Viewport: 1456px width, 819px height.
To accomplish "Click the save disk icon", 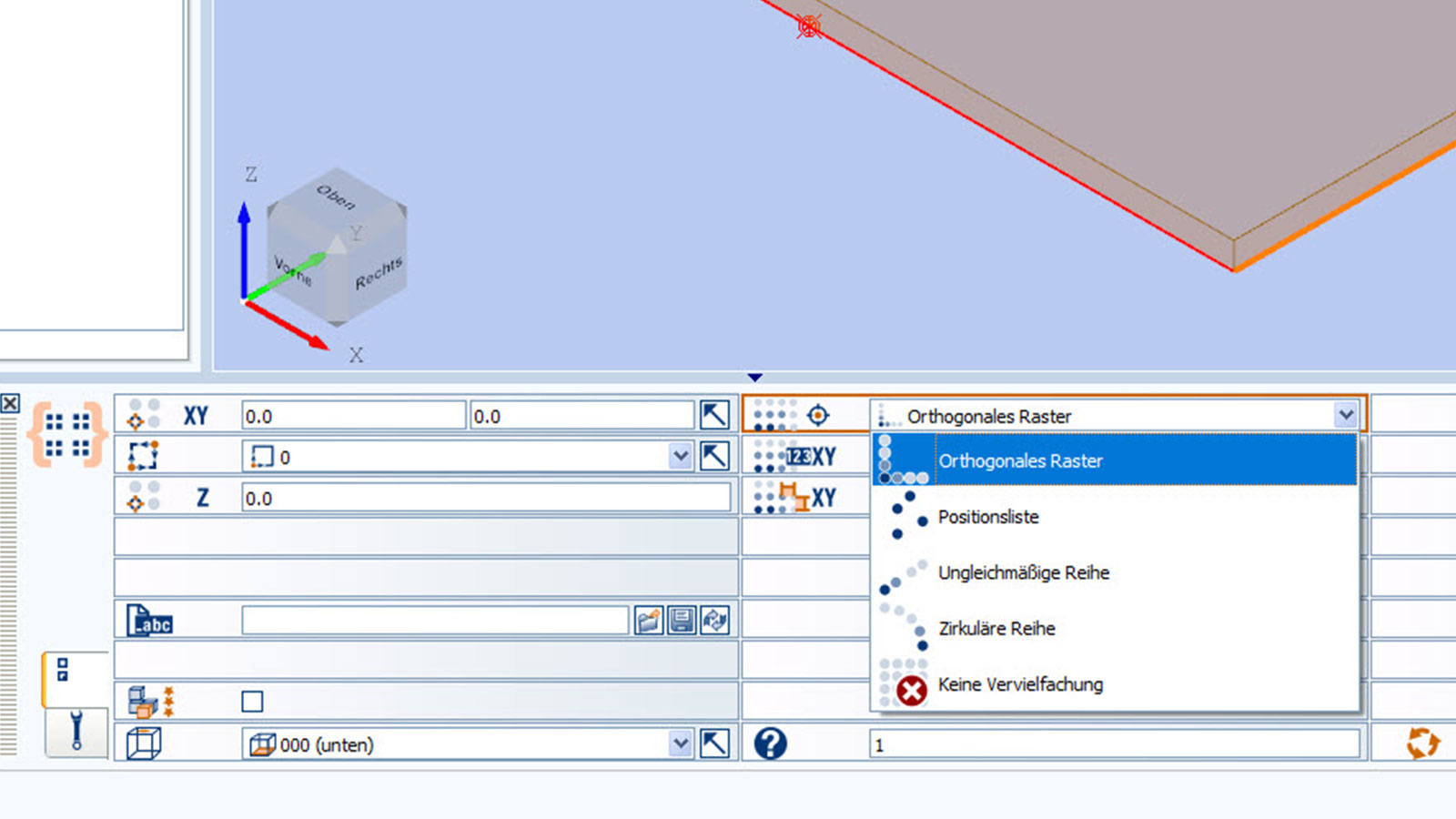I will pyautogui.click(x=682, y=621).
